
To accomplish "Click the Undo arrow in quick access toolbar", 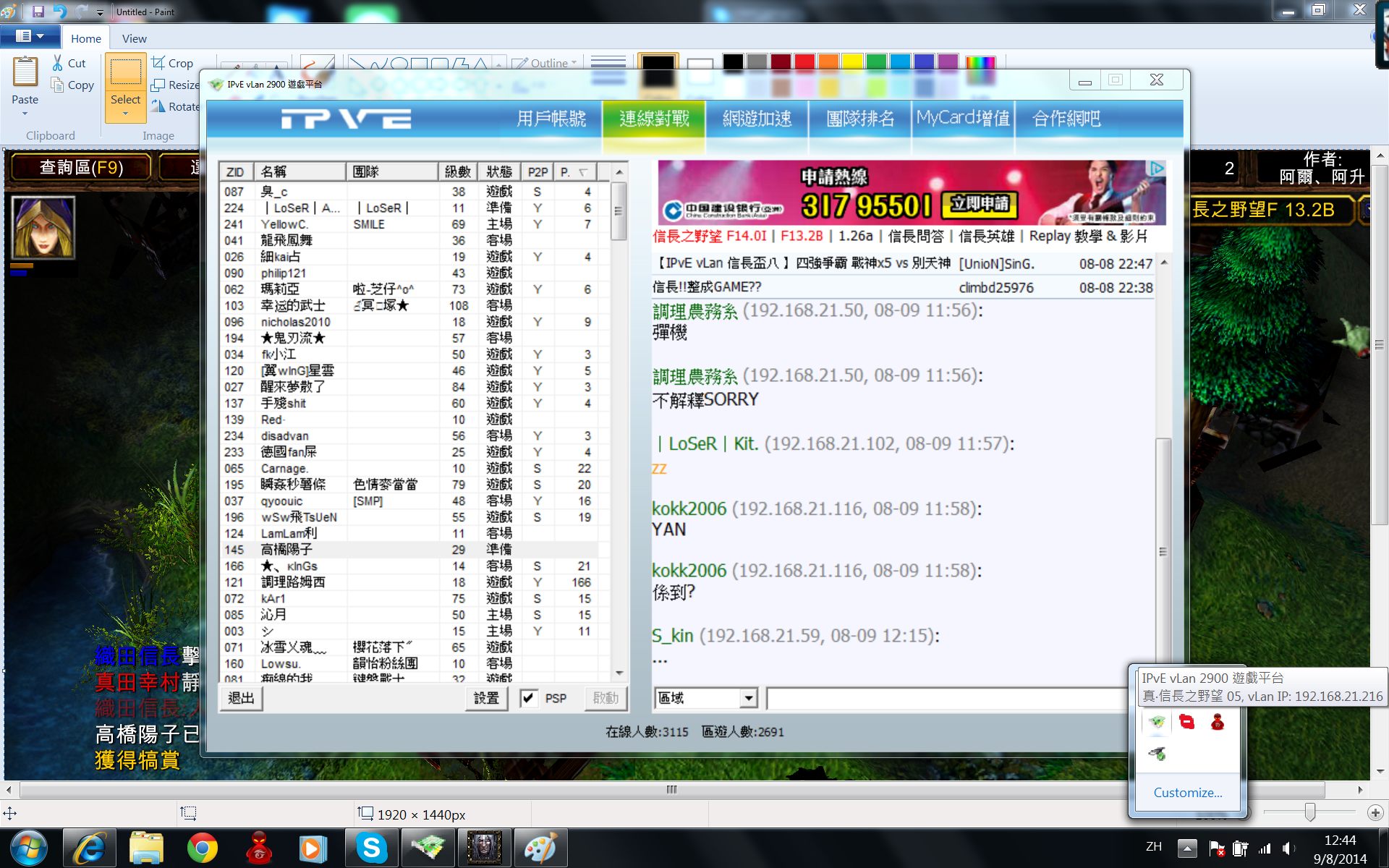I will coord(60,12).
